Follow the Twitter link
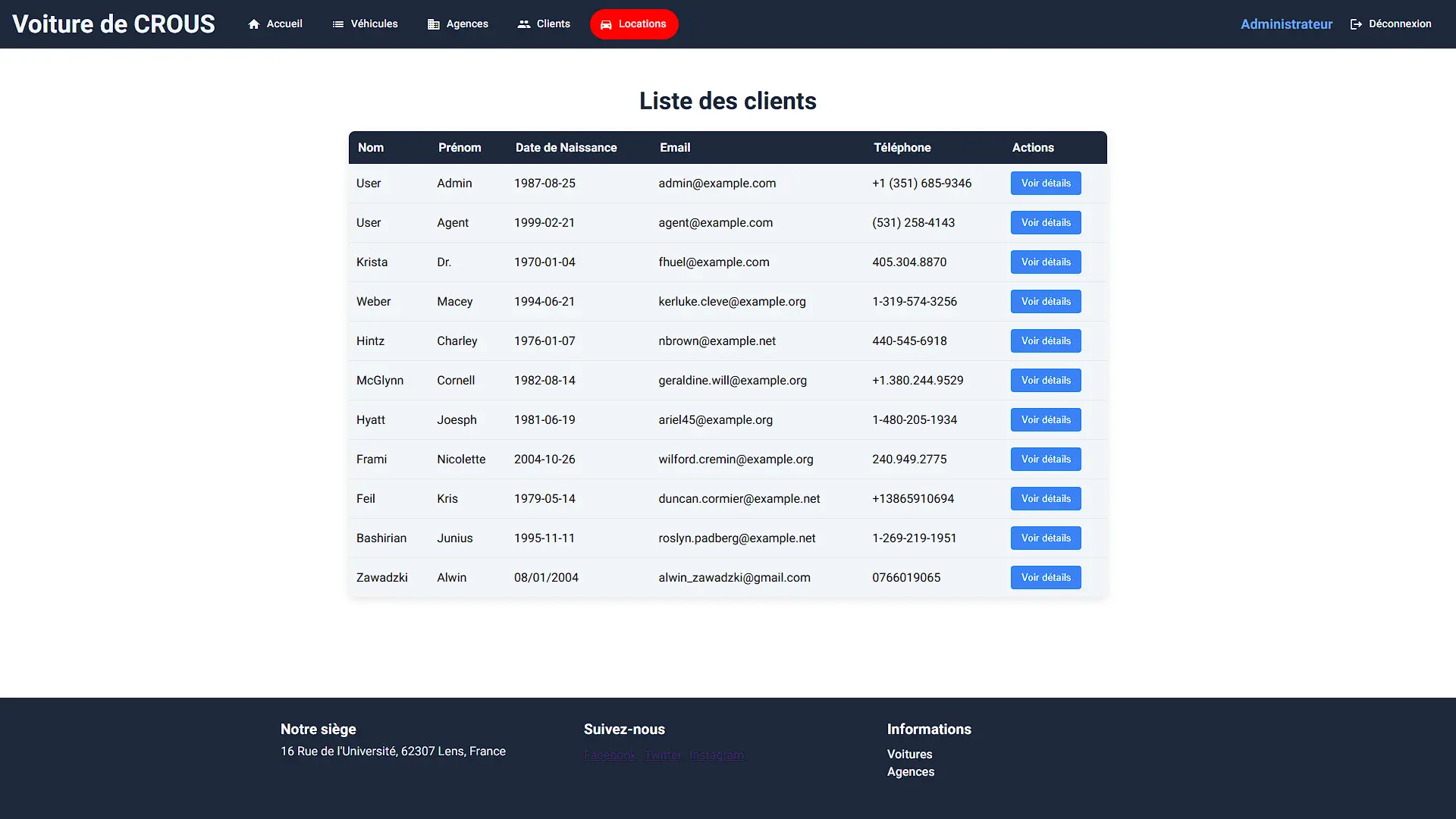1456x819 pixels. [x=662, y=755]
